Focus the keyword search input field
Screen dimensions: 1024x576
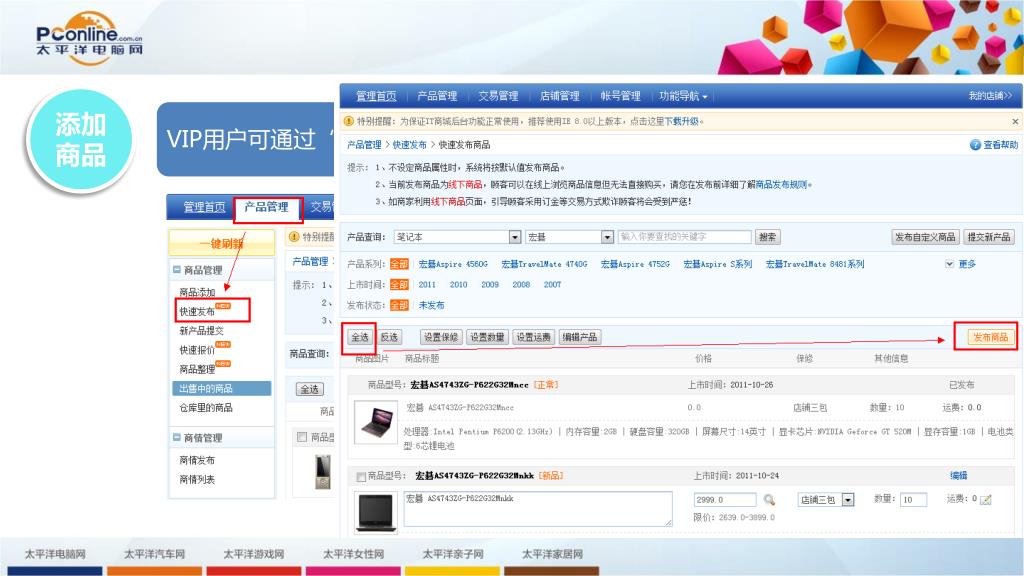coord(684,237)
